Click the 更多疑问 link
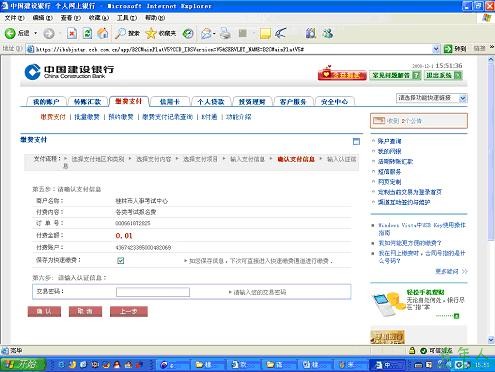The image size is (495, 372). click(x=451, y=271)
